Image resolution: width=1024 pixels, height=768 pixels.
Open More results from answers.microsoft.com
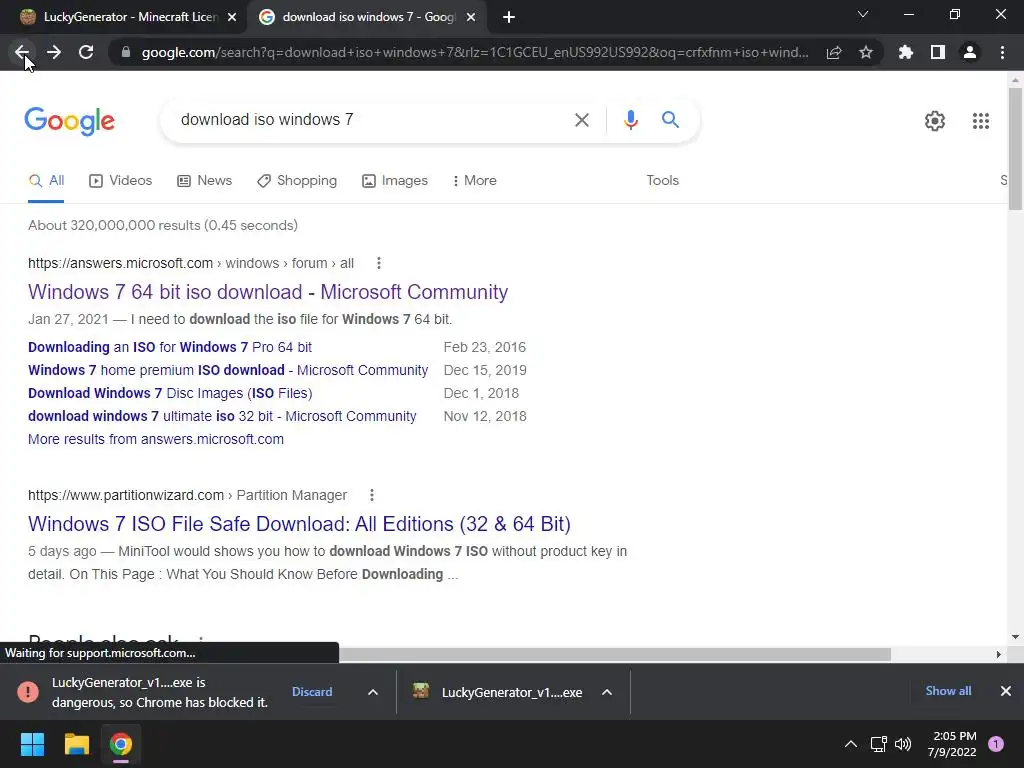(155, 440)
